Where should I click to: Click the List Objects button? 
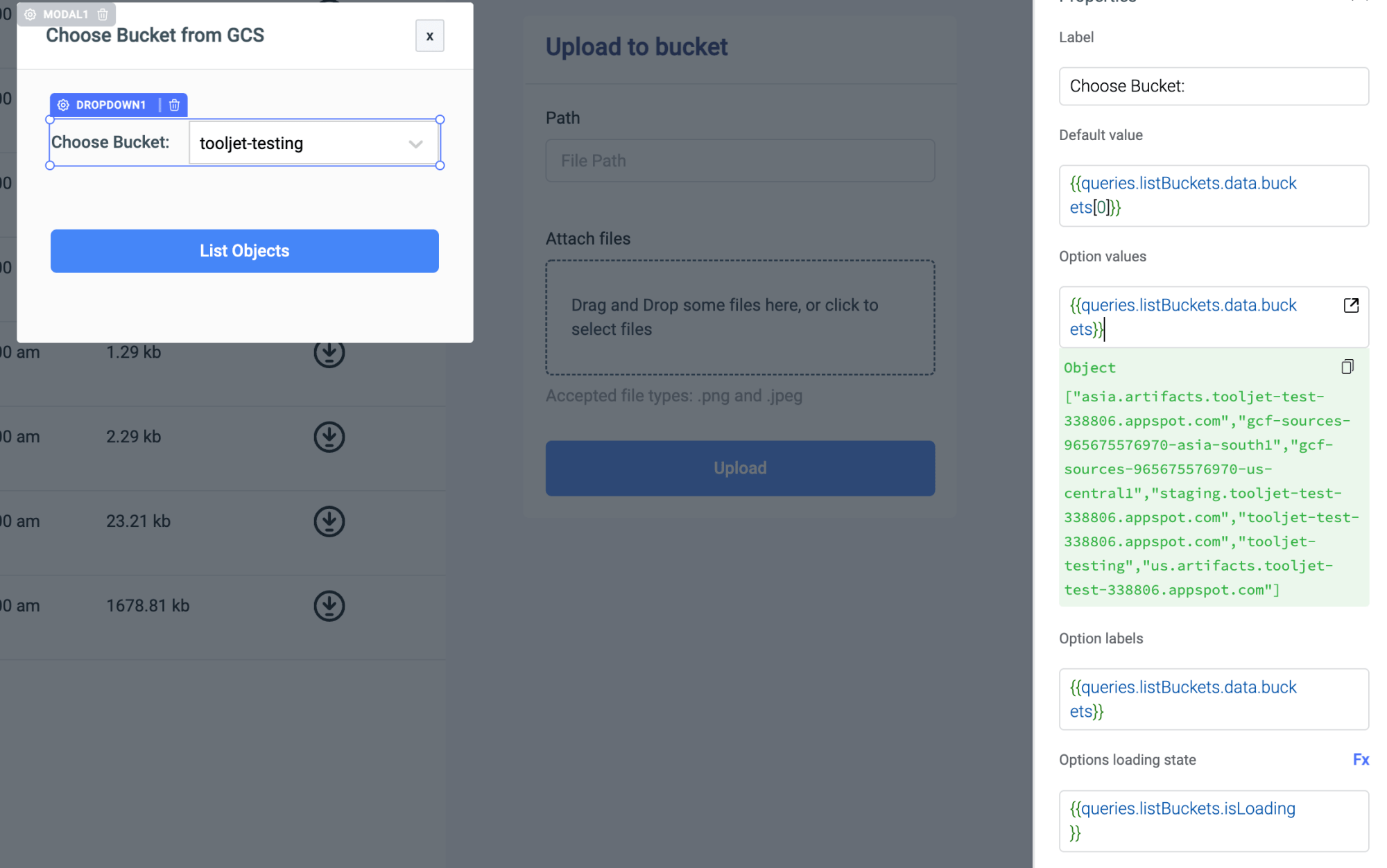[244, 251]
